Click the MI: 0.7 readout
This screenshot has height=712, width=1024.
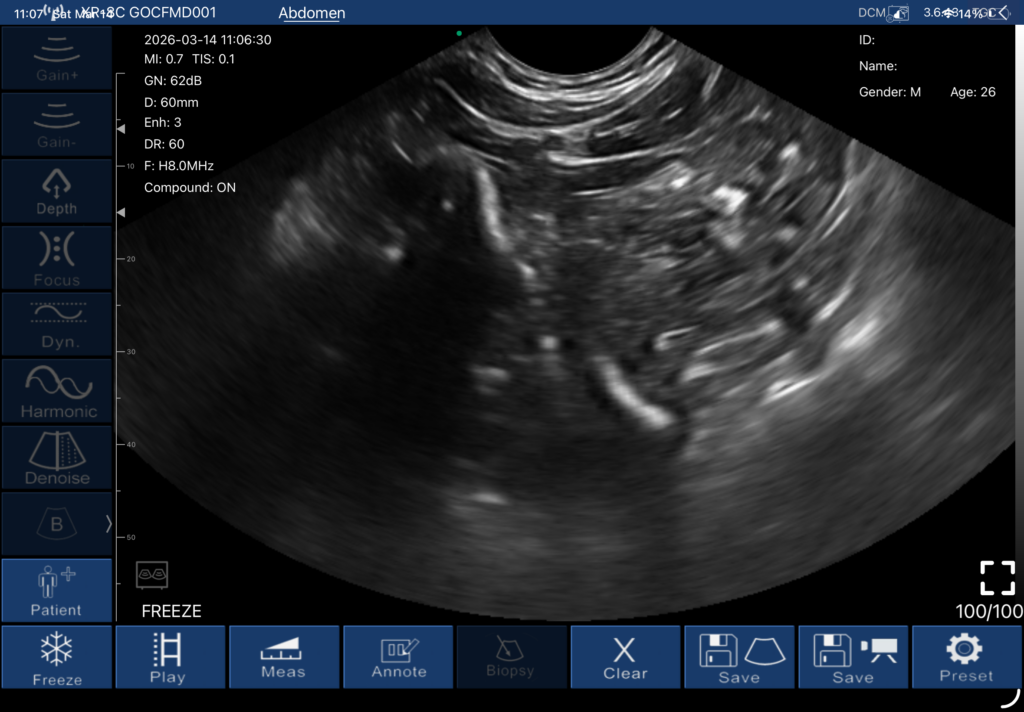pos(164,59)
